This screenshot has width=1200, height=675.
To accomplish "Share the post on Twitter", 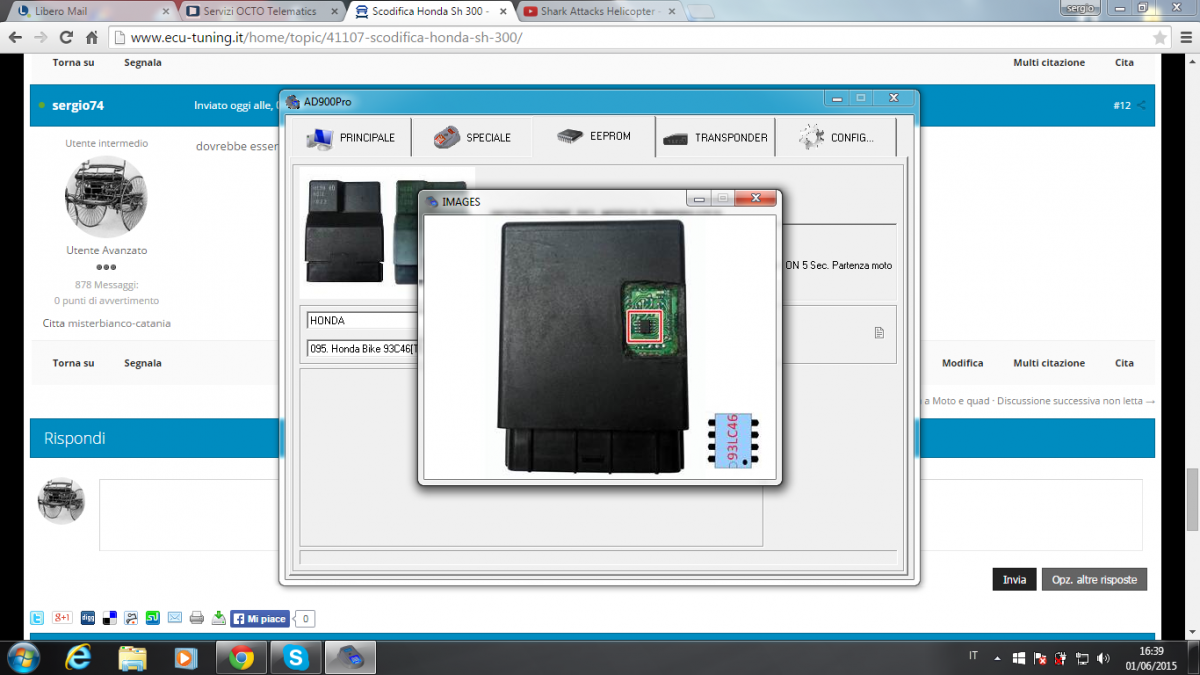I will [x=37, y=618].
